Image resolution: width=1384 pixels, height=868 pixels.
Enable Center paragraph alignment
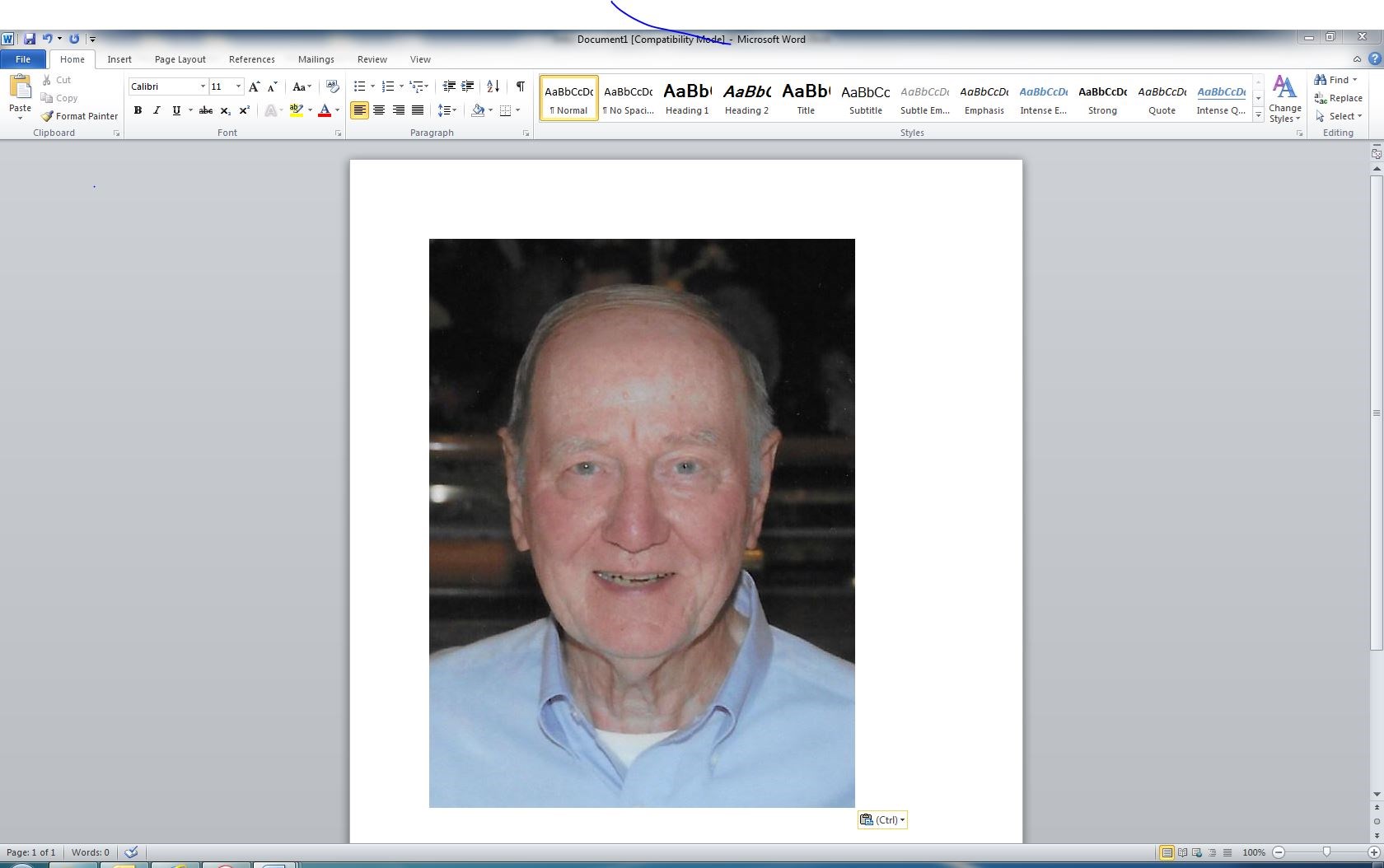379,110
